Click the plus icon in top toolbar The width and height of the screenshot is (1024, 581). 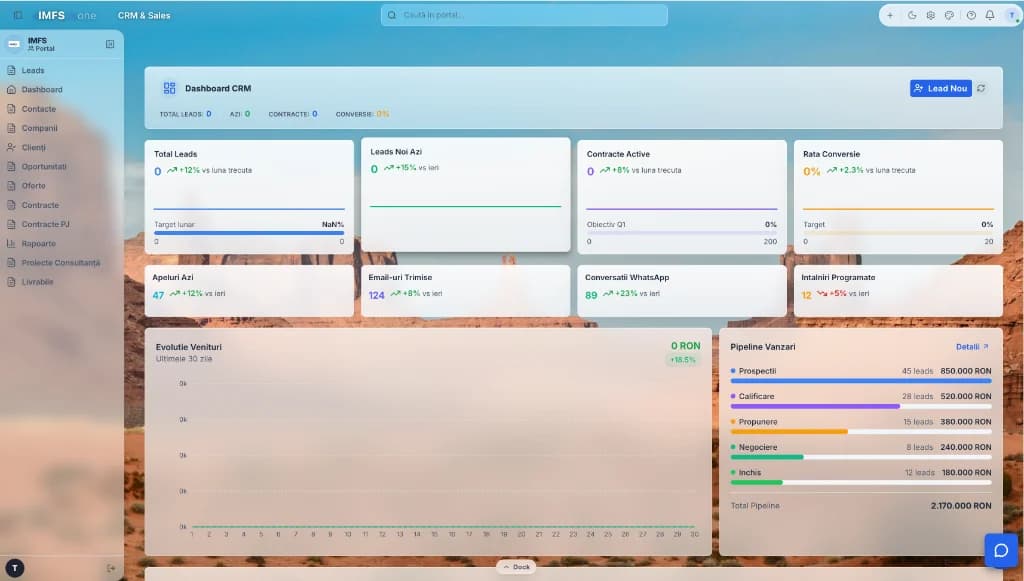(890, 15)
